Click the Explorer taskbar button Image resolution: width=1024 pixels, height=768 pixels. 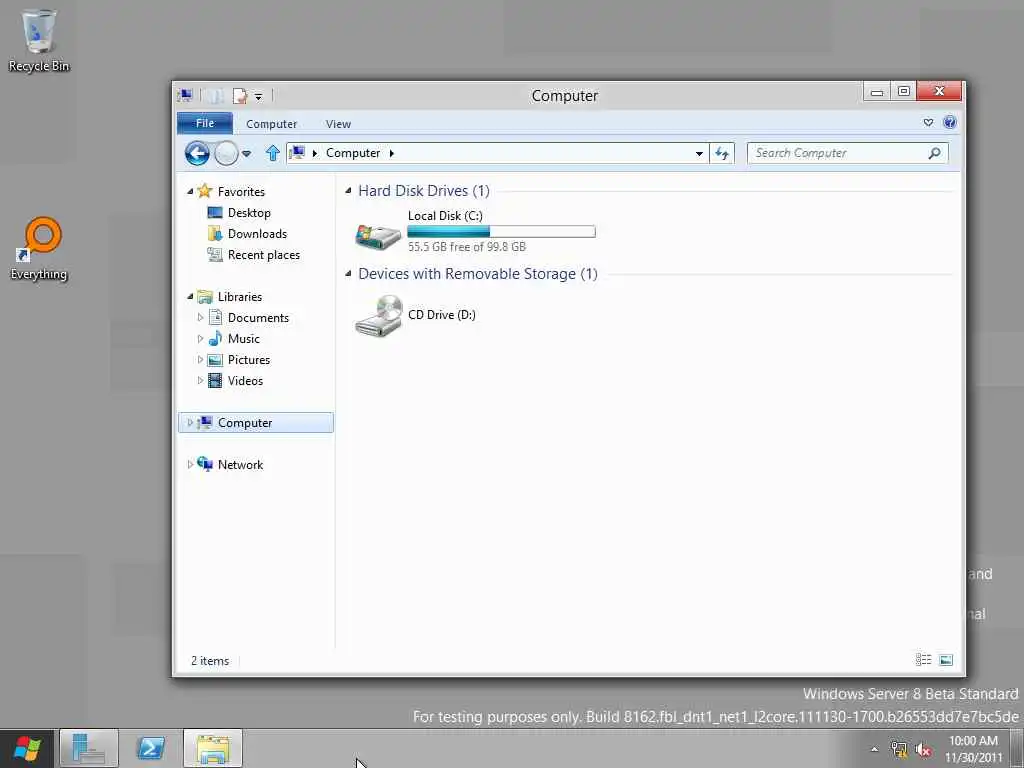213,748
